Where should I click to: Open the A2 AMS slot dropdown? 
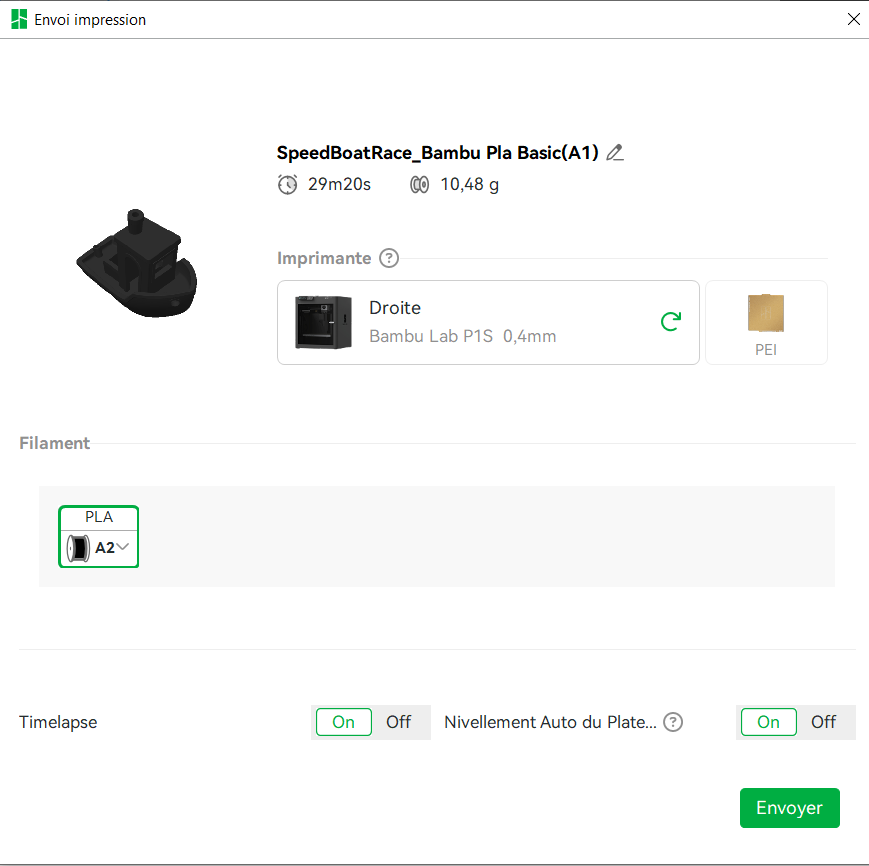(x=123, y=547)
